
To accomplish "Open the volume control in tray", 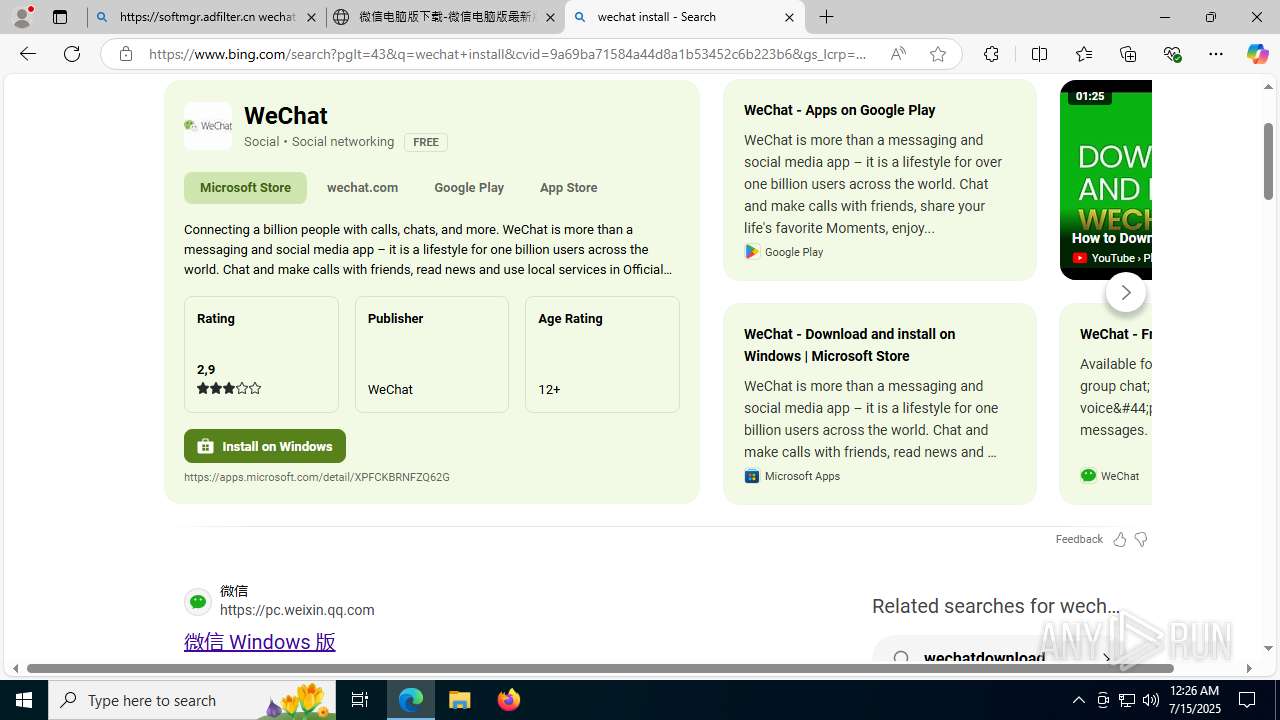I will [x=1151, y=700].
